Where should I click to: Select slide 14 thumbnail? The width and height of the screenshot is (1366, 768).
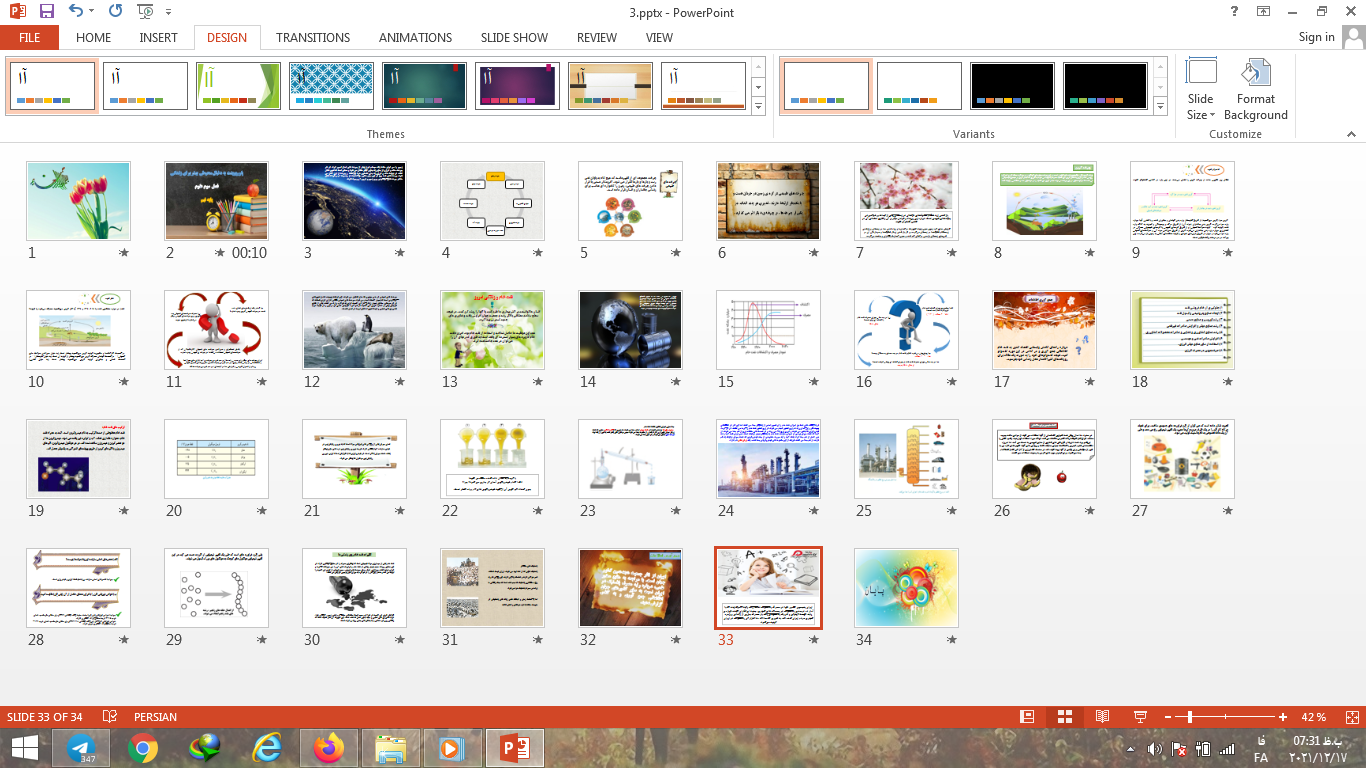(x=630, y=330)
